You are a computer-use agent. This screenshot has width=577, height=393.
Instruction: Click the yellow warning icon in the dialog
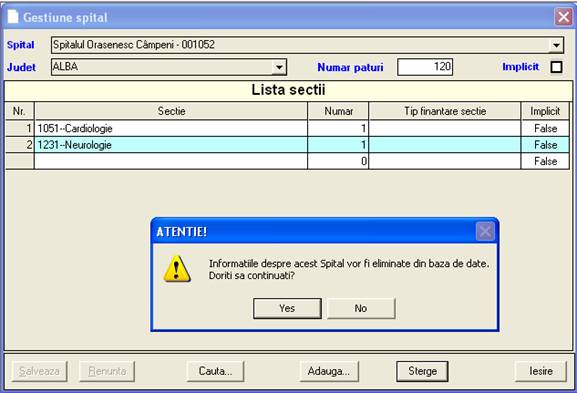[177, 269]
